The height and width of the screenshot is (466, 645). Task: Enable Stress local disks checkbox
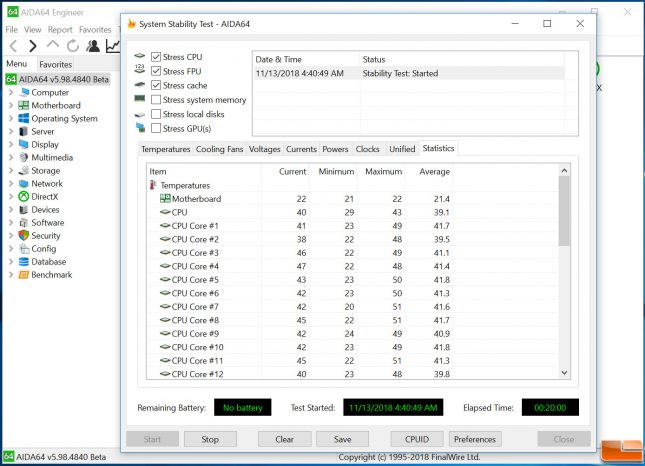(156, 114)
